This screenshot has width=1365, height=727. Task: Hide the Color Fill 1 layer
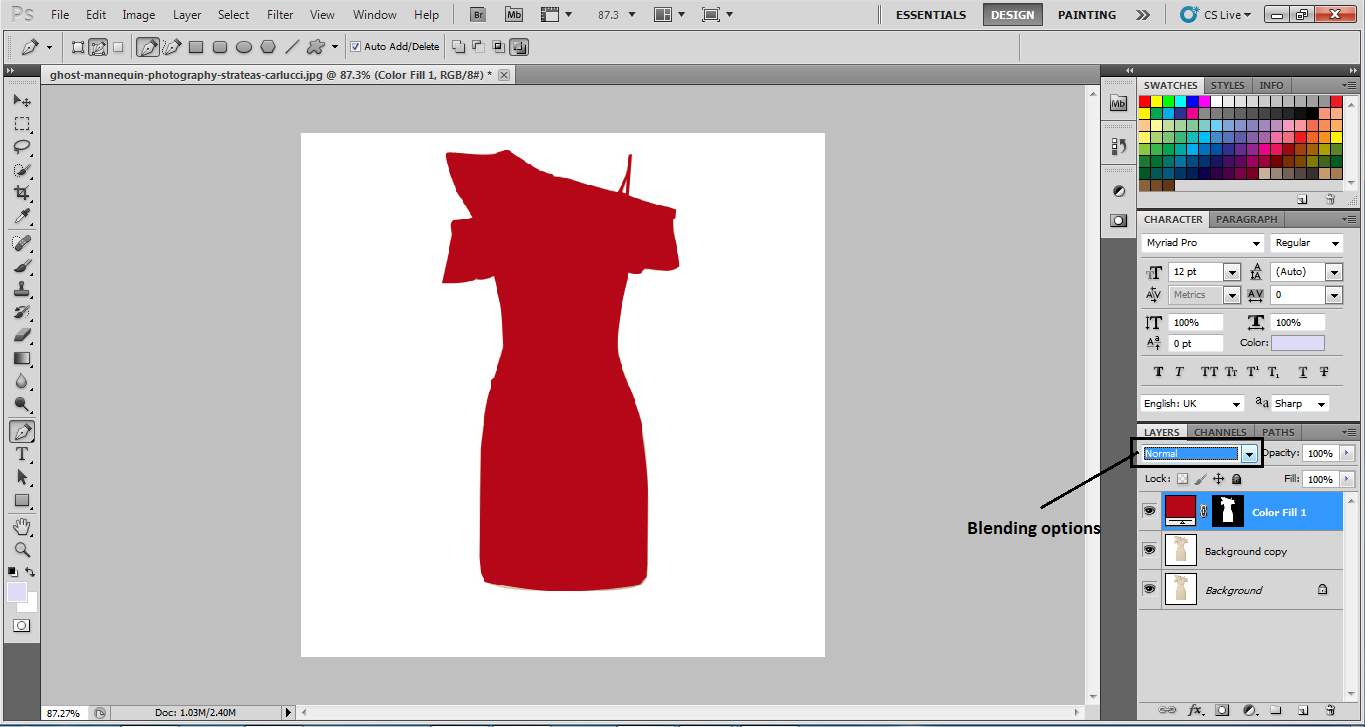coord(1149,511)
